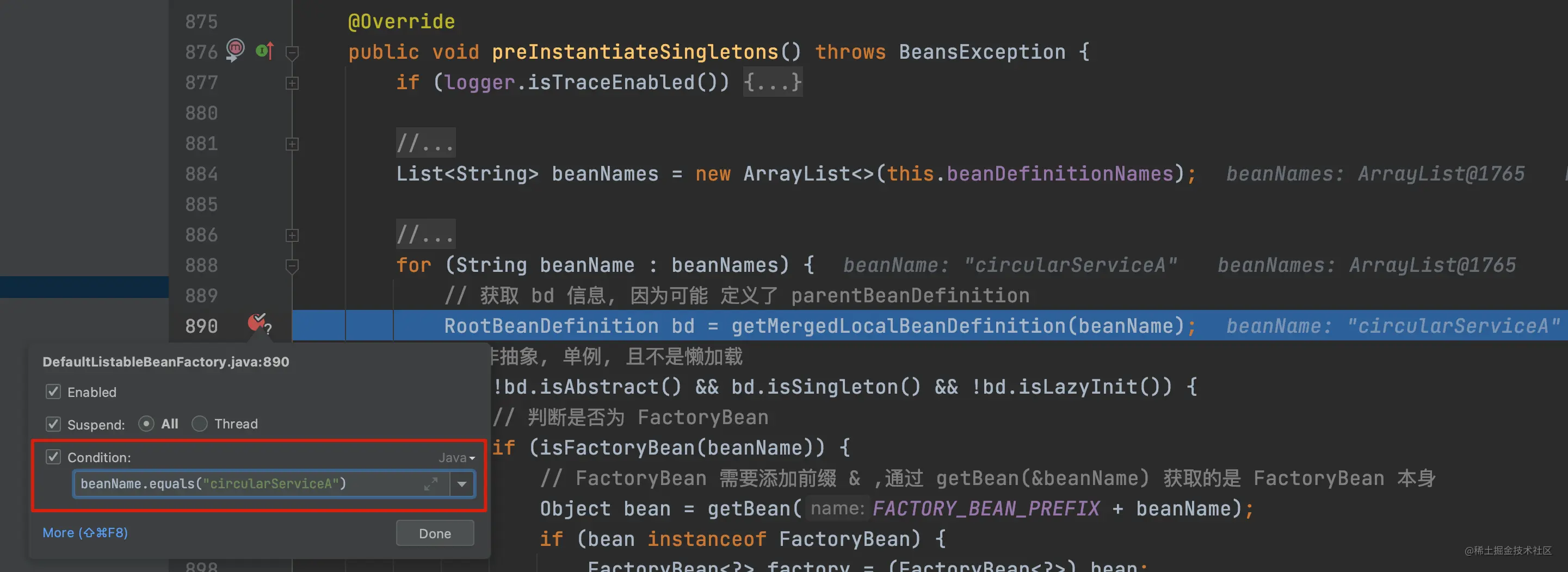Open the Java language dropdown
1568x572 pixels.
(456, 458)
